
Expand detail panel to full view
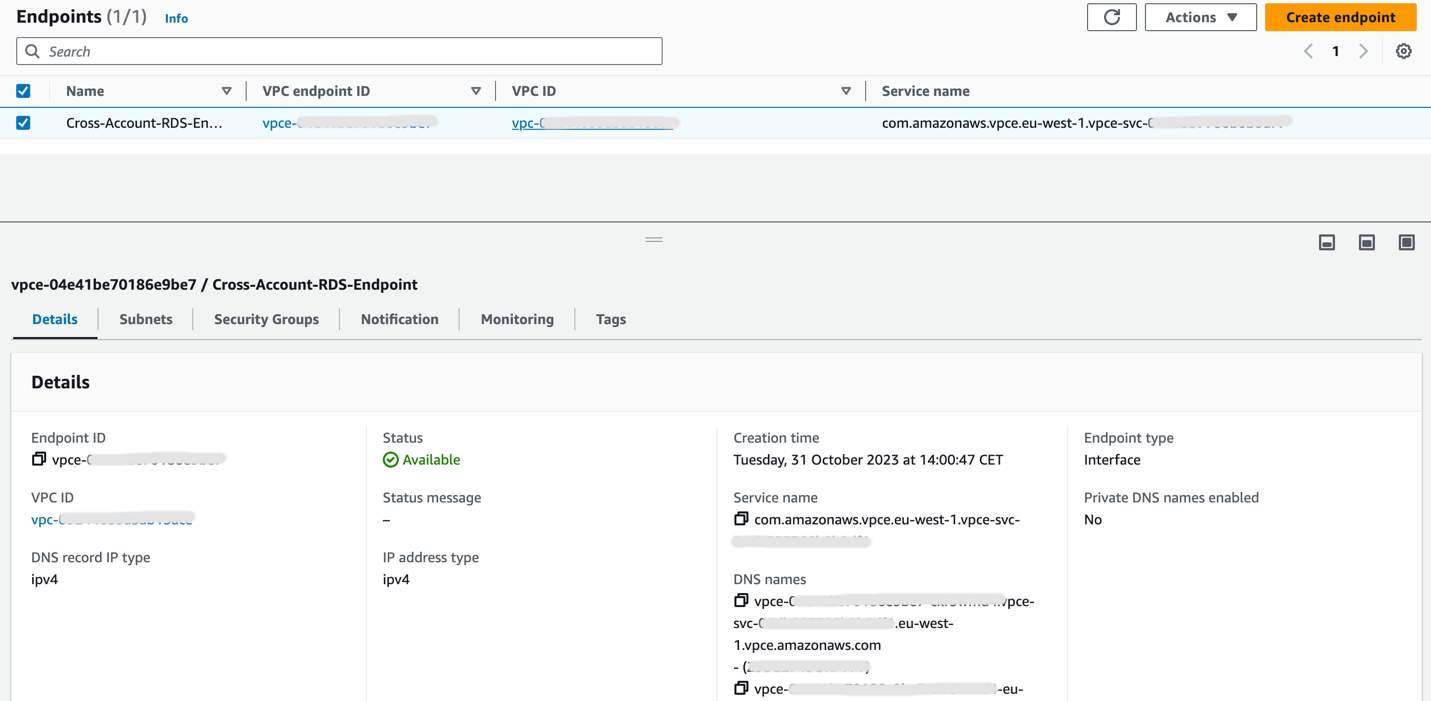pyautogui.click(x=1406, y=242)
